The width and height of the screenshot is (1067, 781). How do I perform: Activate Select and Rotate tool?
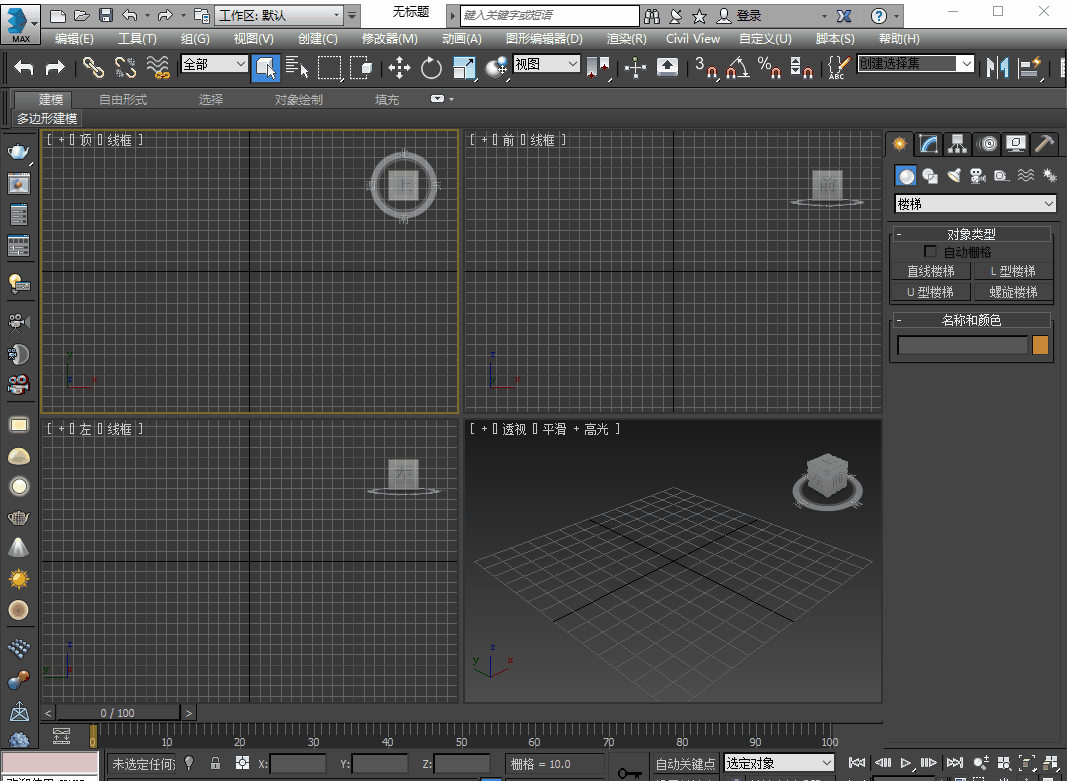click(x=431, y=67)
